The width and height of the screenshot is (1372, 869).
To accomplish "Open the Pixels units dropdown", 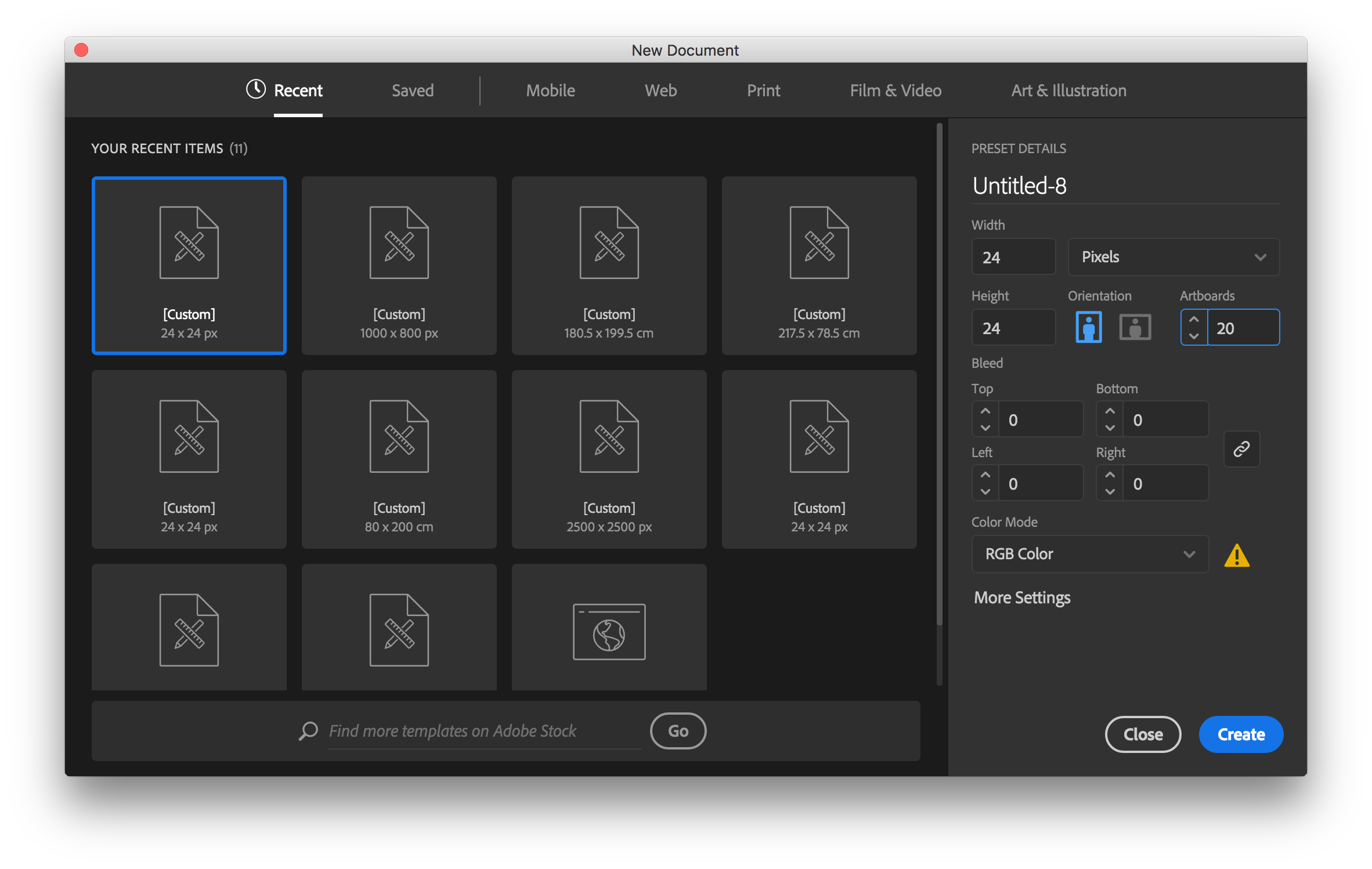I will tap(1173, 257).
